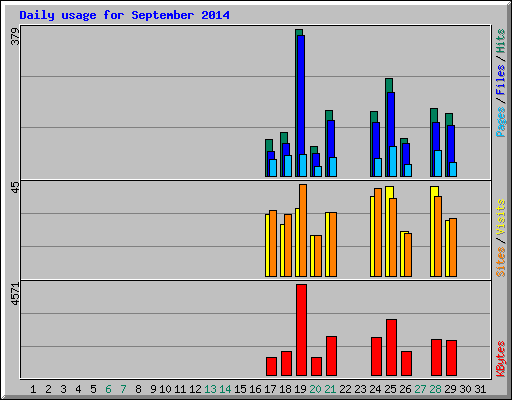
Task: Click green weekend day 20 label
Action: (315, 389)
